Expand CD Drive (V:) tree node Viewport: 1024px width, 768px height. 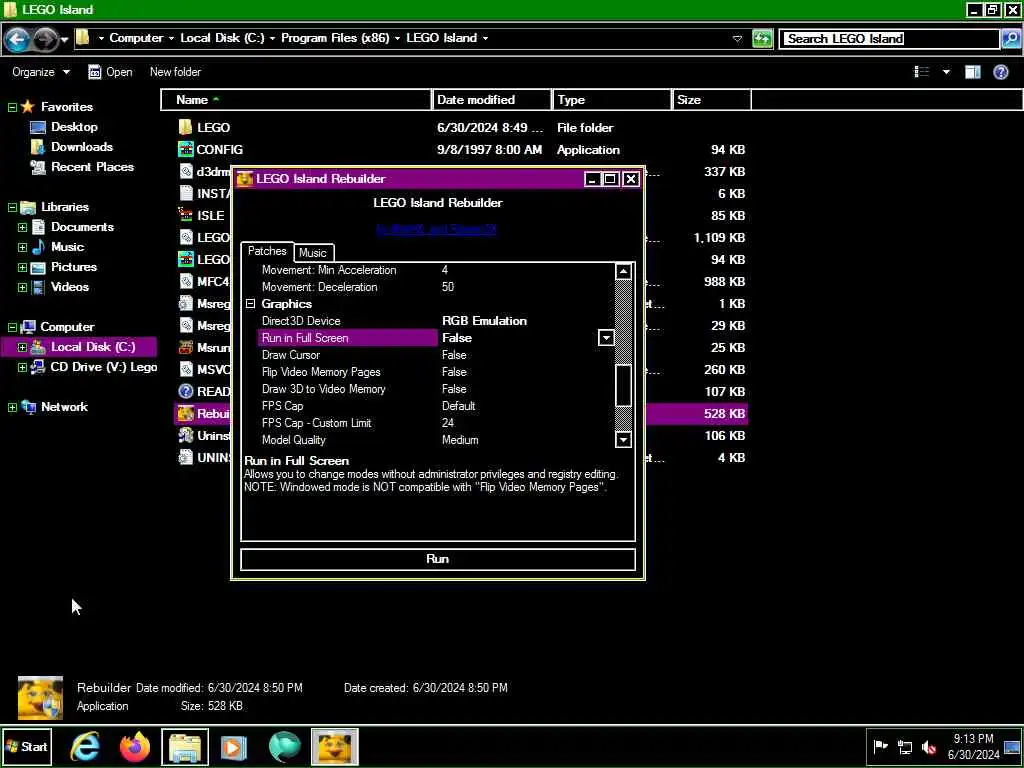click(22, 368)
